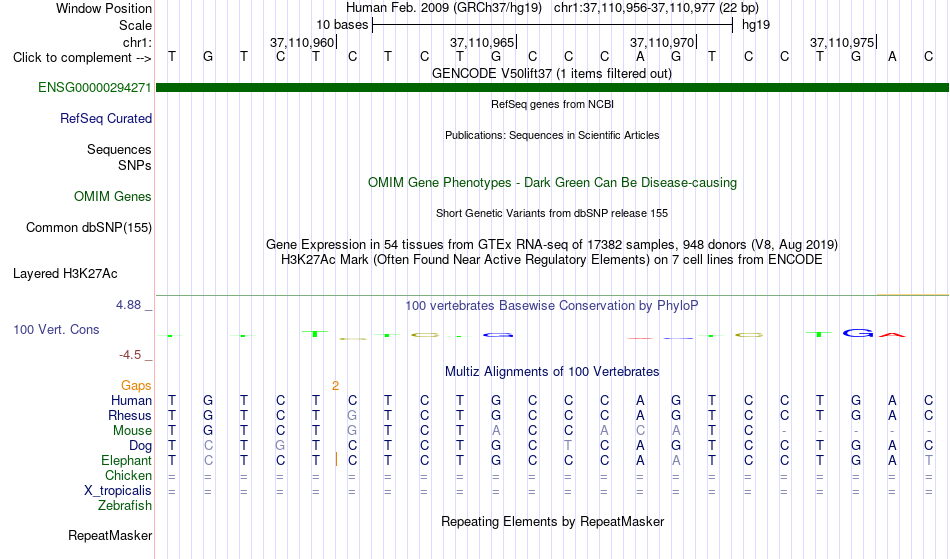Click the faded G in the Dog row
Screen dimensions: 950x559
tap(280, 446)
